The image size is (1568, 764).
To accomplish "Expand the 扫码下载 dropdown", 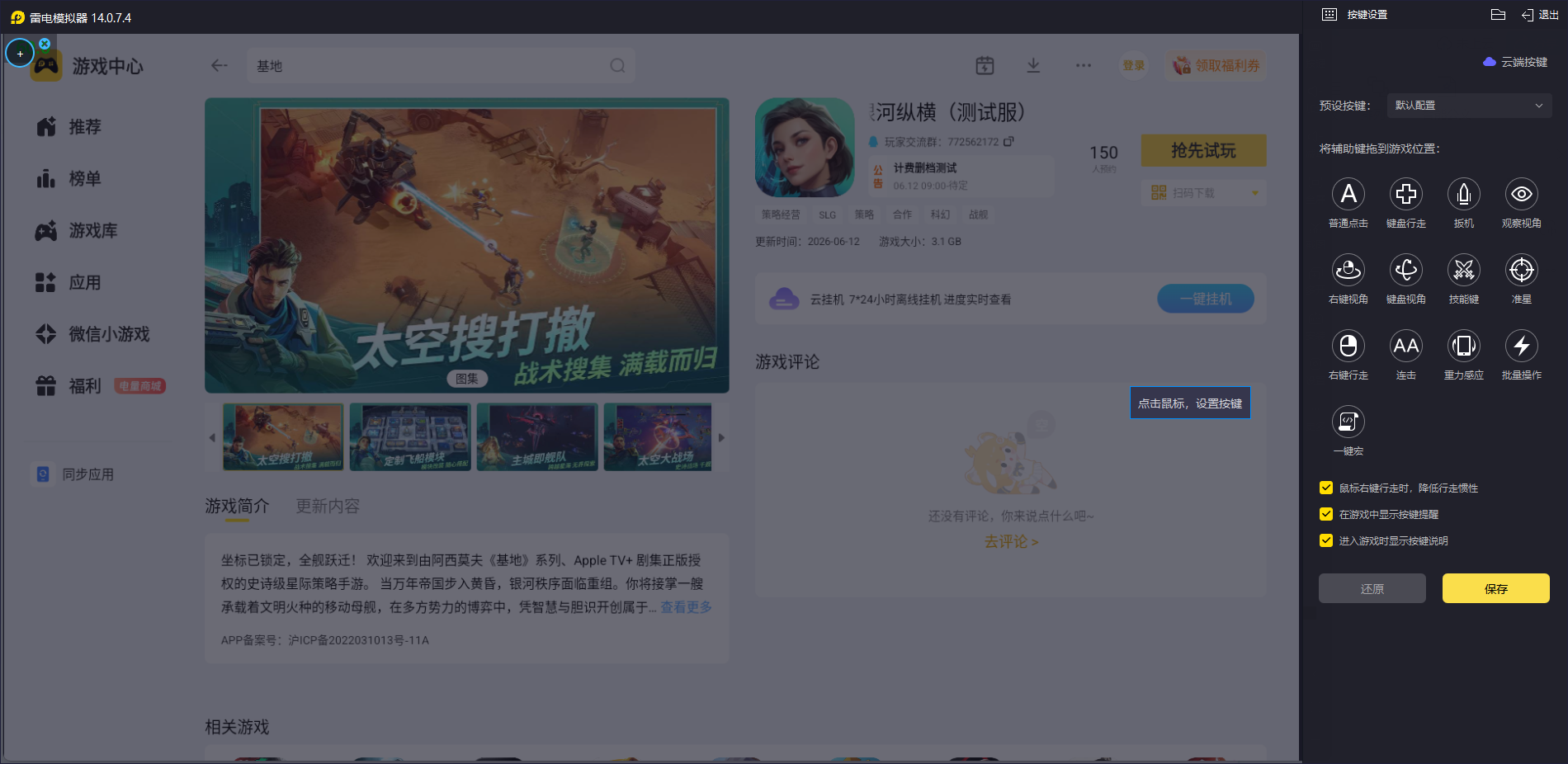I will [1204, 193].
